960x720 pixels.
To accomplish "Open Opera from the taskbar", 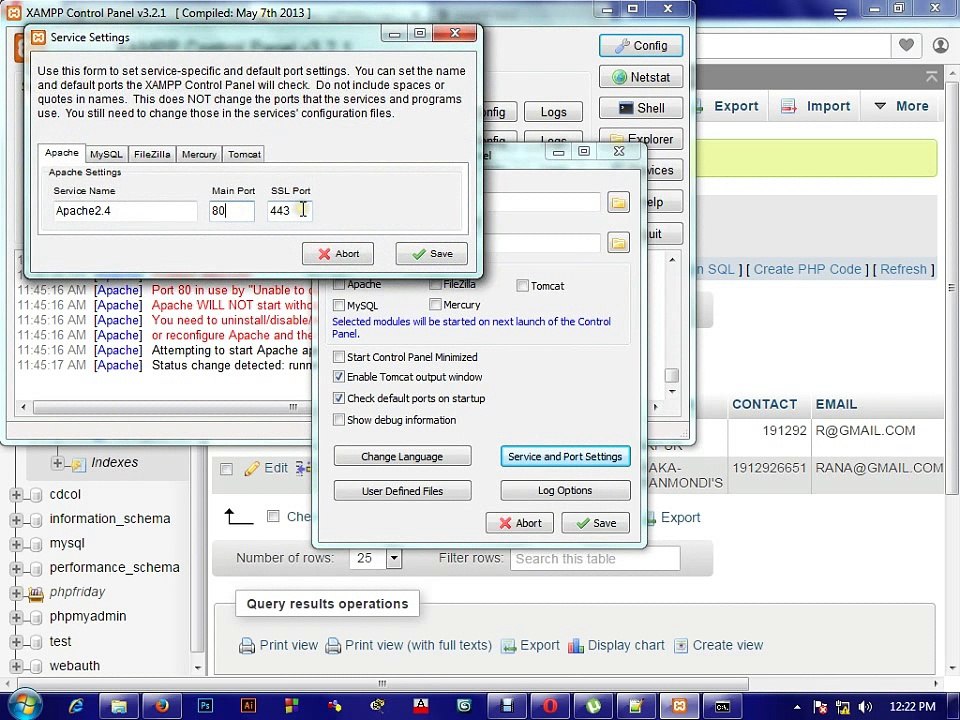I will pyautogui.click(x=550, y=705).
